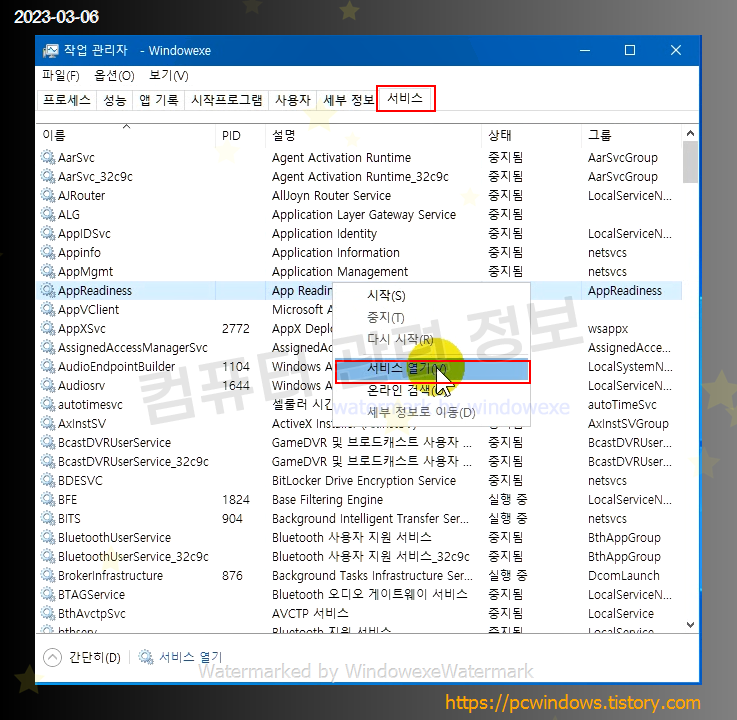Click the Task Manager title bar icon
This screenshot has width=737, height=720.
50,50
